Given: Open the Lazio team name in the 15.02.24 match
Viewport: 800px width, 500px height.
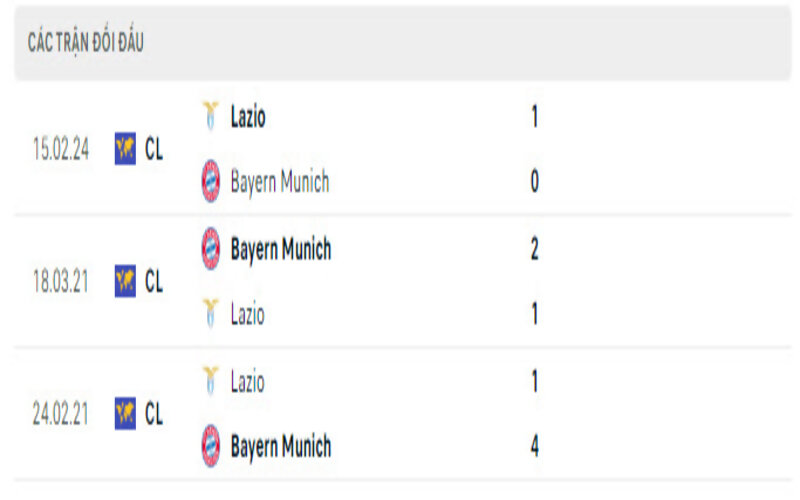Looking at the screenshot, I should click(x=248, y=117).
